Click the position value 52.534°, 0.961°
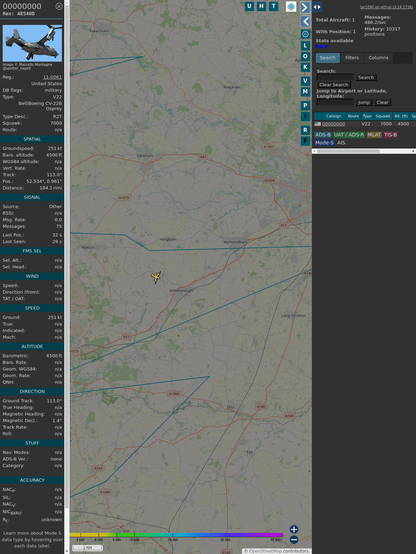 pyautogui.click(x=44, y=181)
